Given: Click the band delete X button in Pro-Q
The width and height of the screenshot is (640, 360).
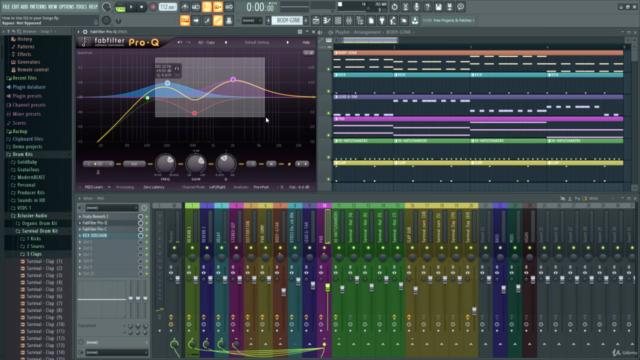Looking at the screenshot, I should tap(271, 164).
